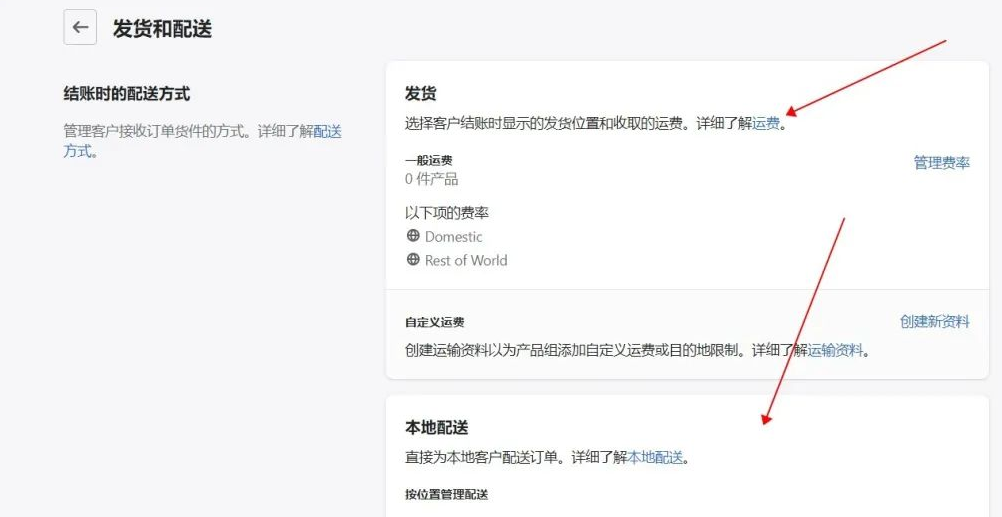Open the 管理费率 link
The width and height of the screenshot is (1002, 517).
point(941,162)
